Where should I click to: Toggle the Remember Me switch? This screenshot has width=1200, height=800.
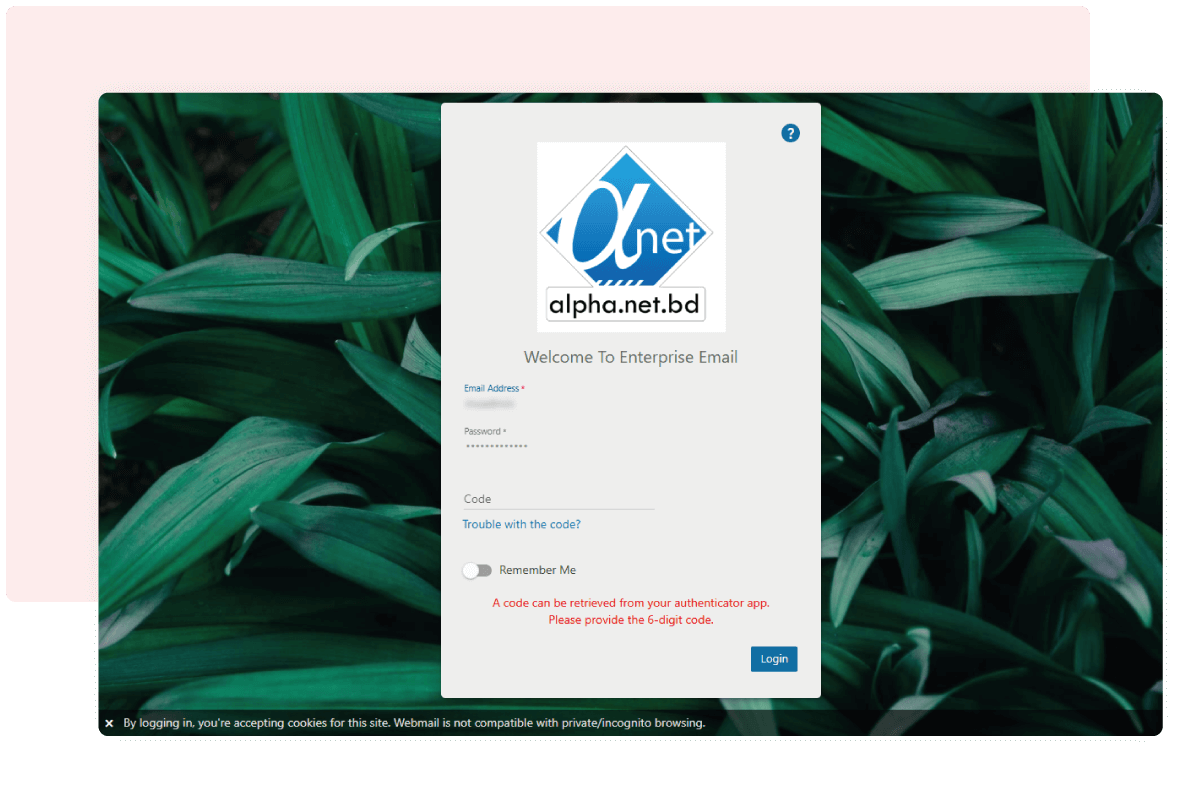pyautogui.click(x=477, y=570)
